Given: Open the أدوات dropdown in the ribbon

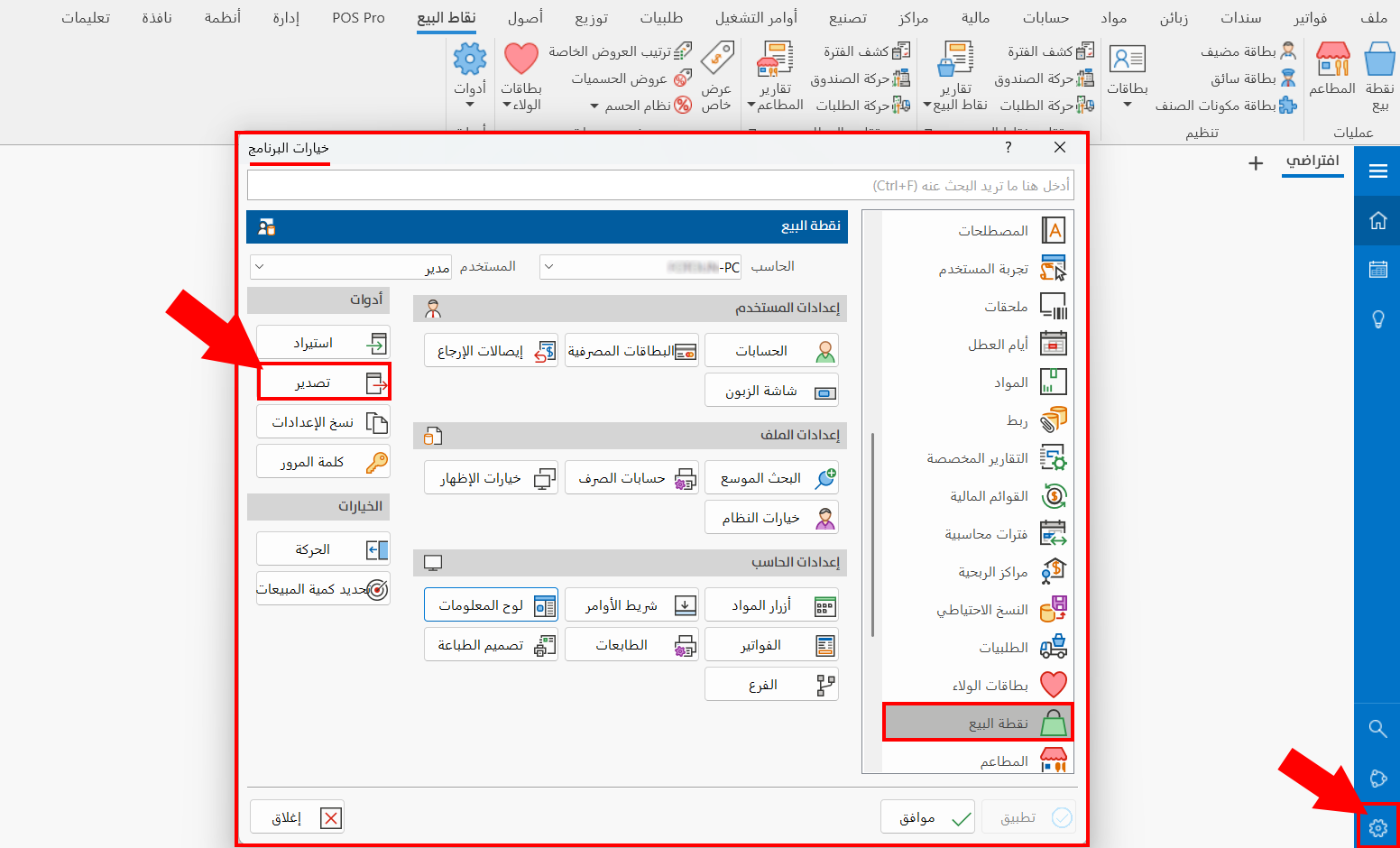Looking at the screenshot, I should click(470, 77).
